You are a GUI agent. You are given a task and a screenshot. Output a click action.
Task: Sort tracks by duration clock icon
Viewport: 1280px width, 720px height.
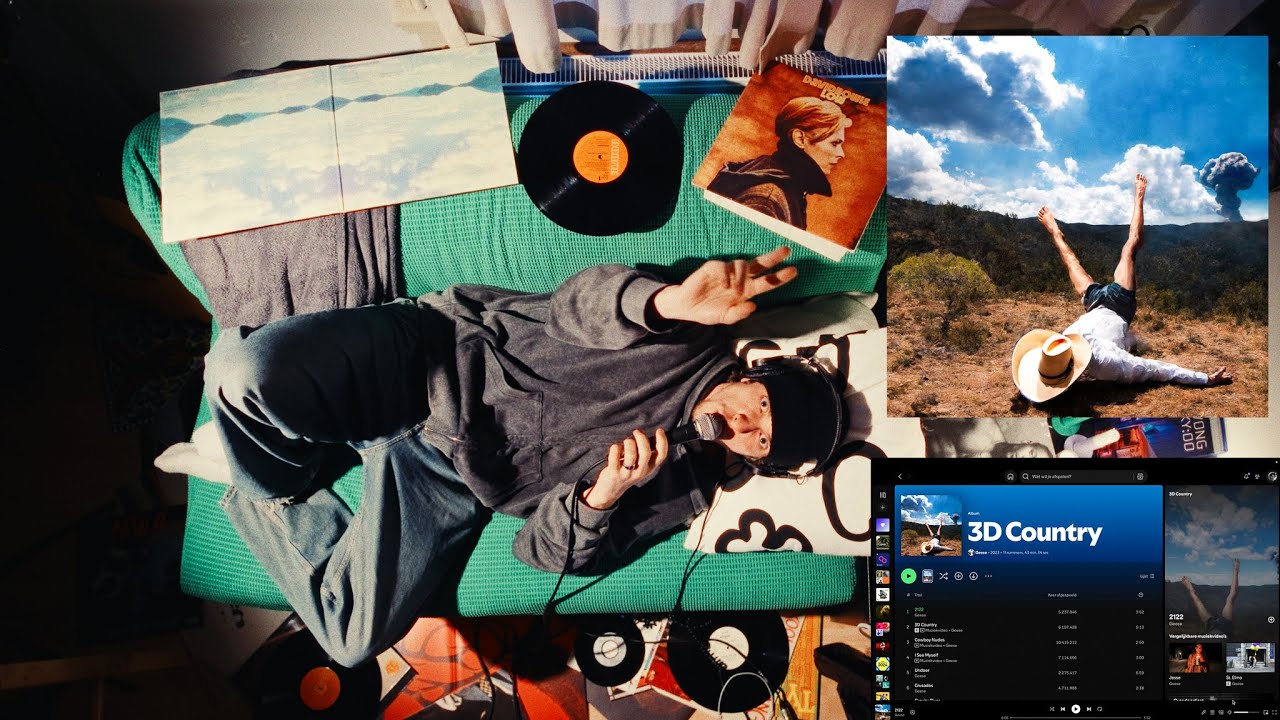(1141, 595)
